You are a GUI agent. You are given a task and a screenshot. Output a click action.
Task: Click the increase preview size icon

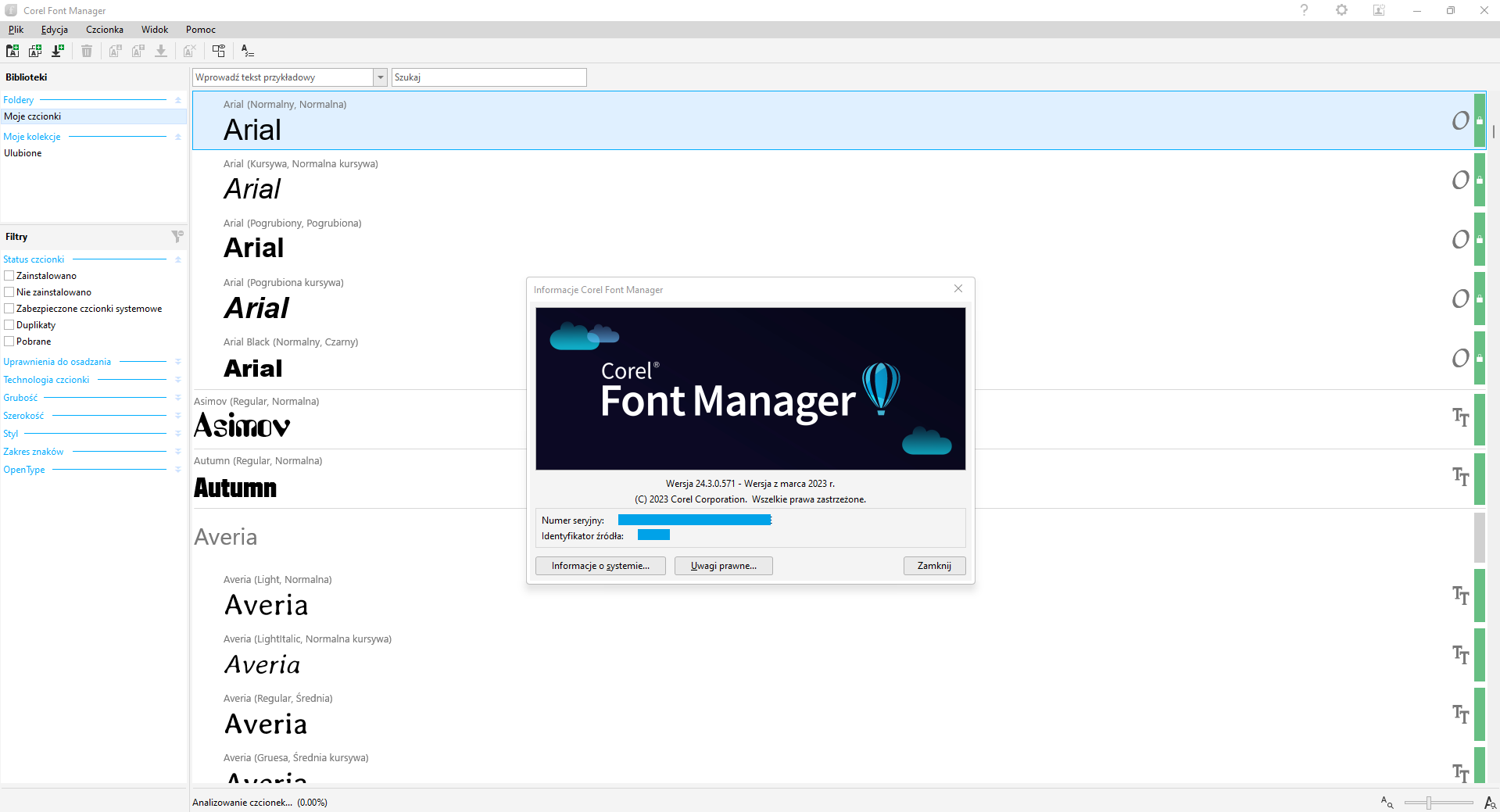(x=1491, y=803)
